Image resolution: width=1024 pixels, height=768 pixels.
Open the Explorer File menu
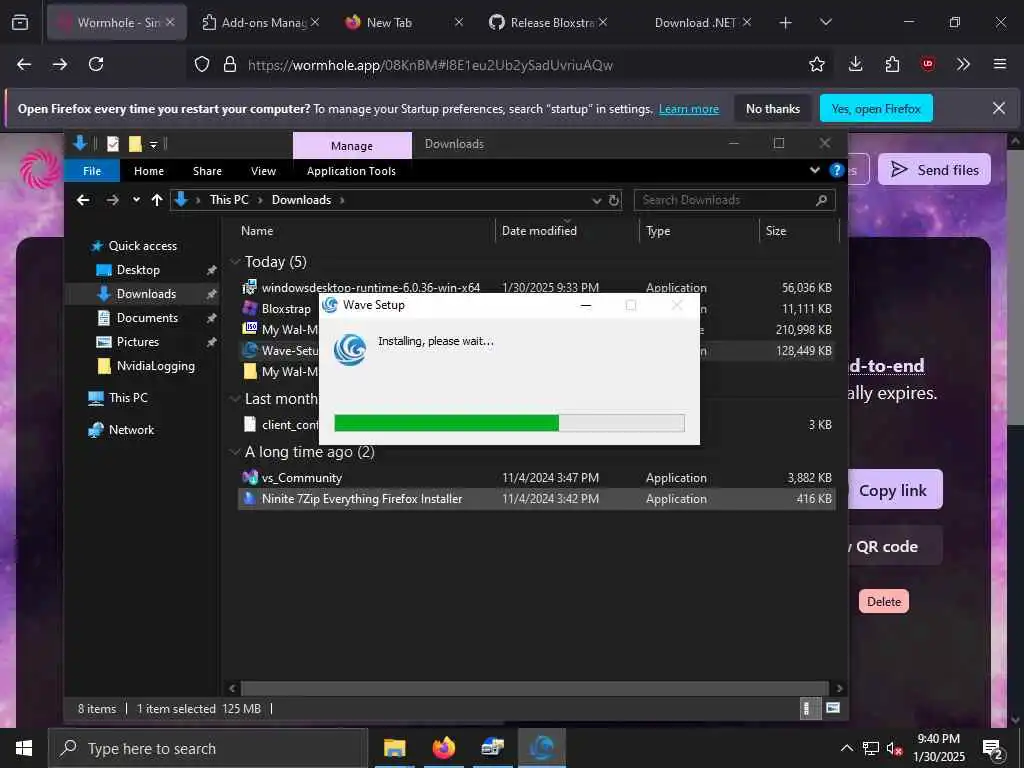(x=92, y=171)
